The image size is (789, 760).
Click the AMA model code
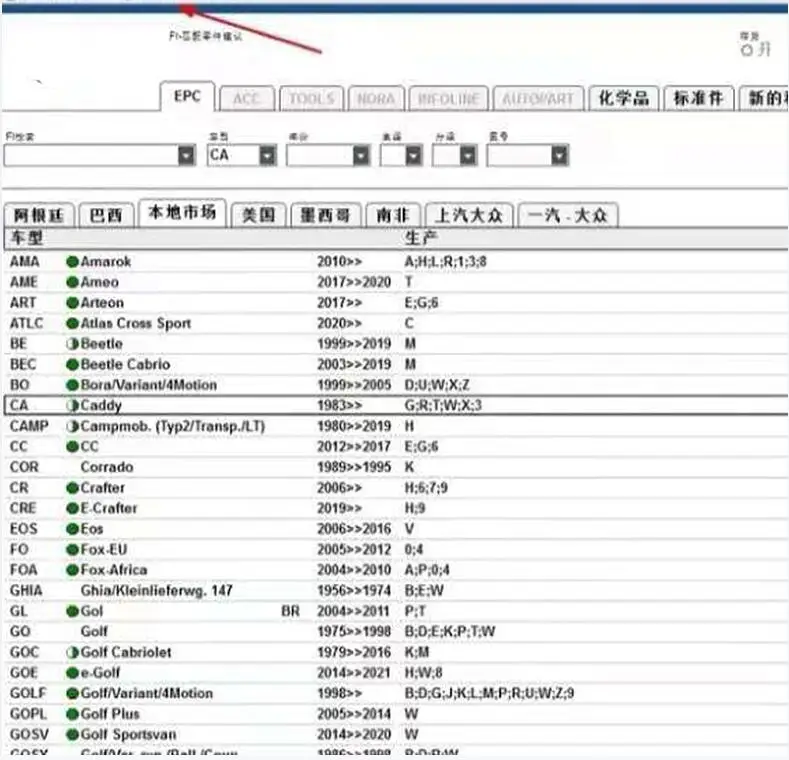coord(25,262)
